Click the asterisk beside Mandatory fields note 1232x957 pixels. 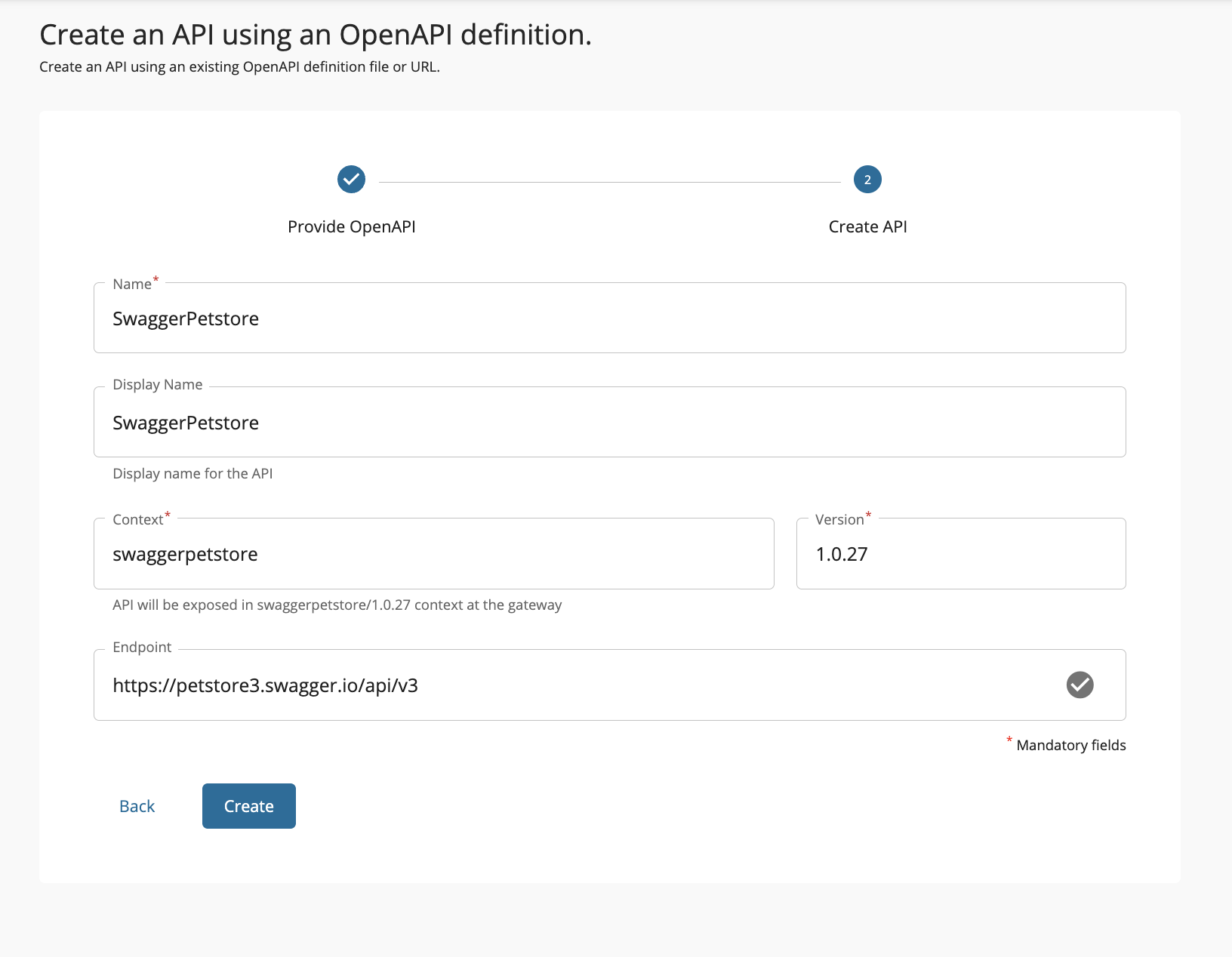pyautogui.click(x=1009, y=740)
